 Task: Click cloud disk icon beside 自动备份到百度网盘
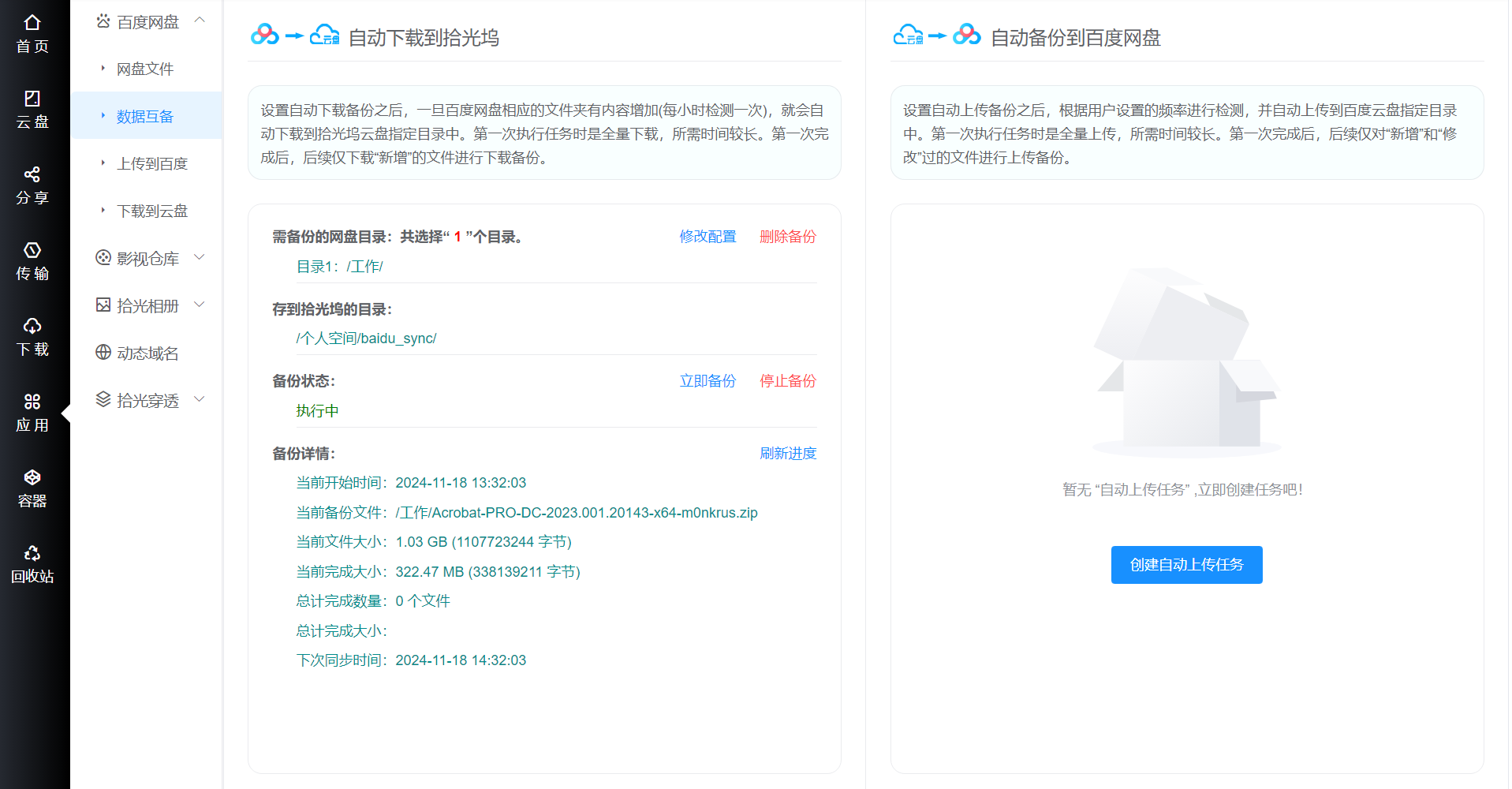click(x=909, y=36)
